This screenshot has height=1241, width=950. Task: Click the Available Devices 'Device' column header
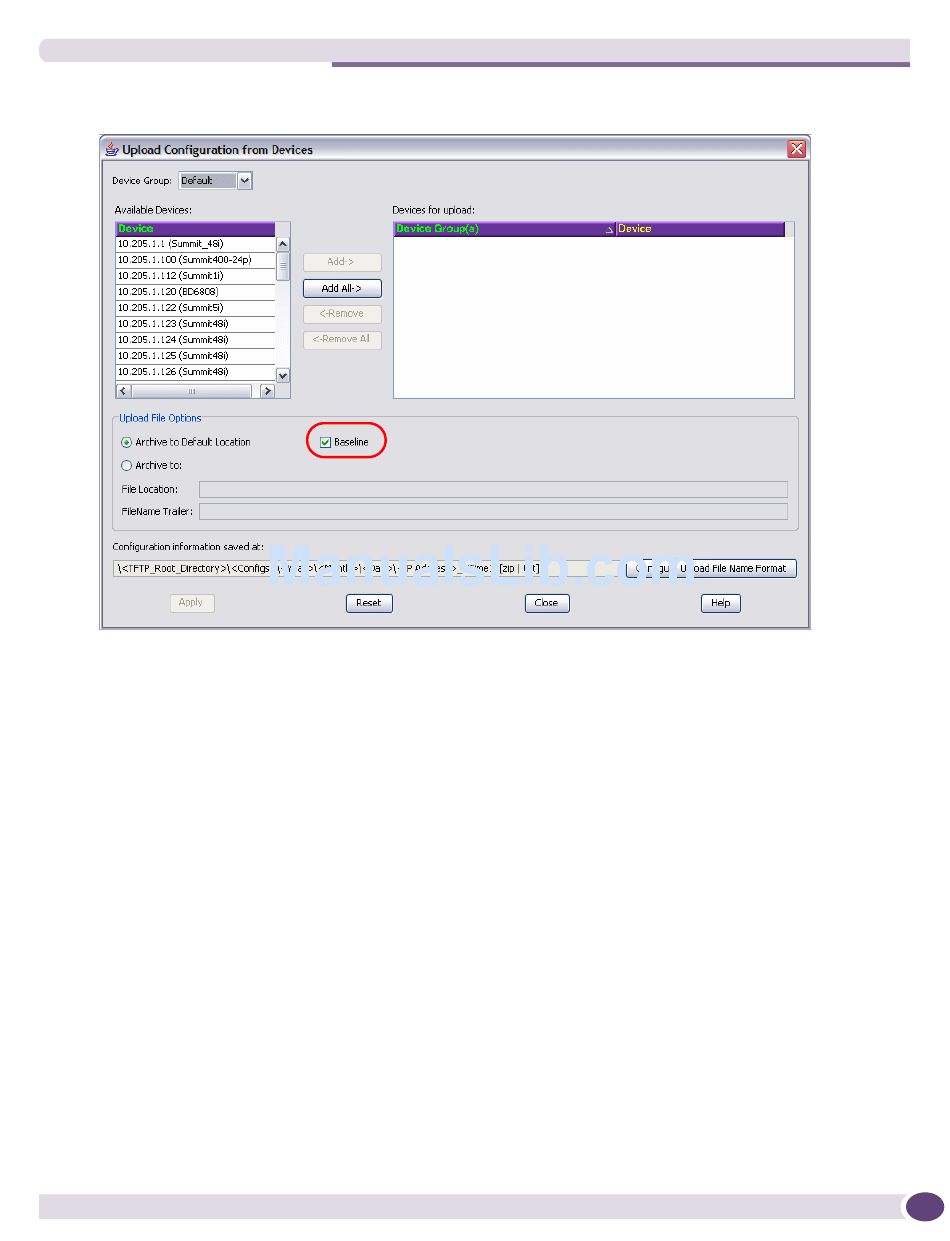(195, 229)
